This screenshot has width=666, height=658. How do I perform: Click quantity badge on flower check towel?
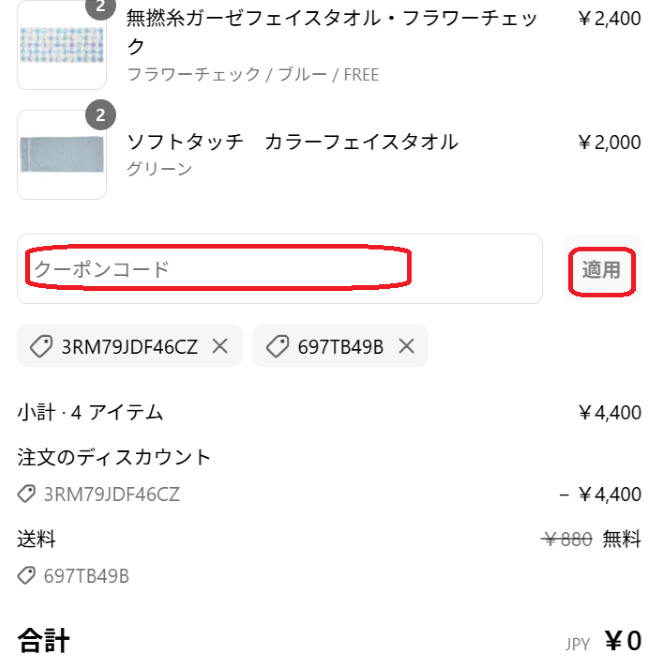[x=100, y=8]
